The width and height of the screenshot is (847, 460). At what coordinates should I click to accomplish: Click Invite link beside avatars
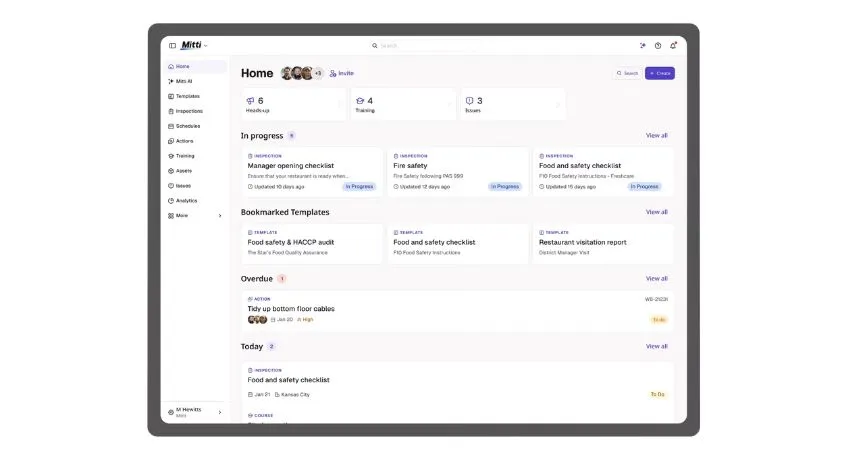point(341,73)
